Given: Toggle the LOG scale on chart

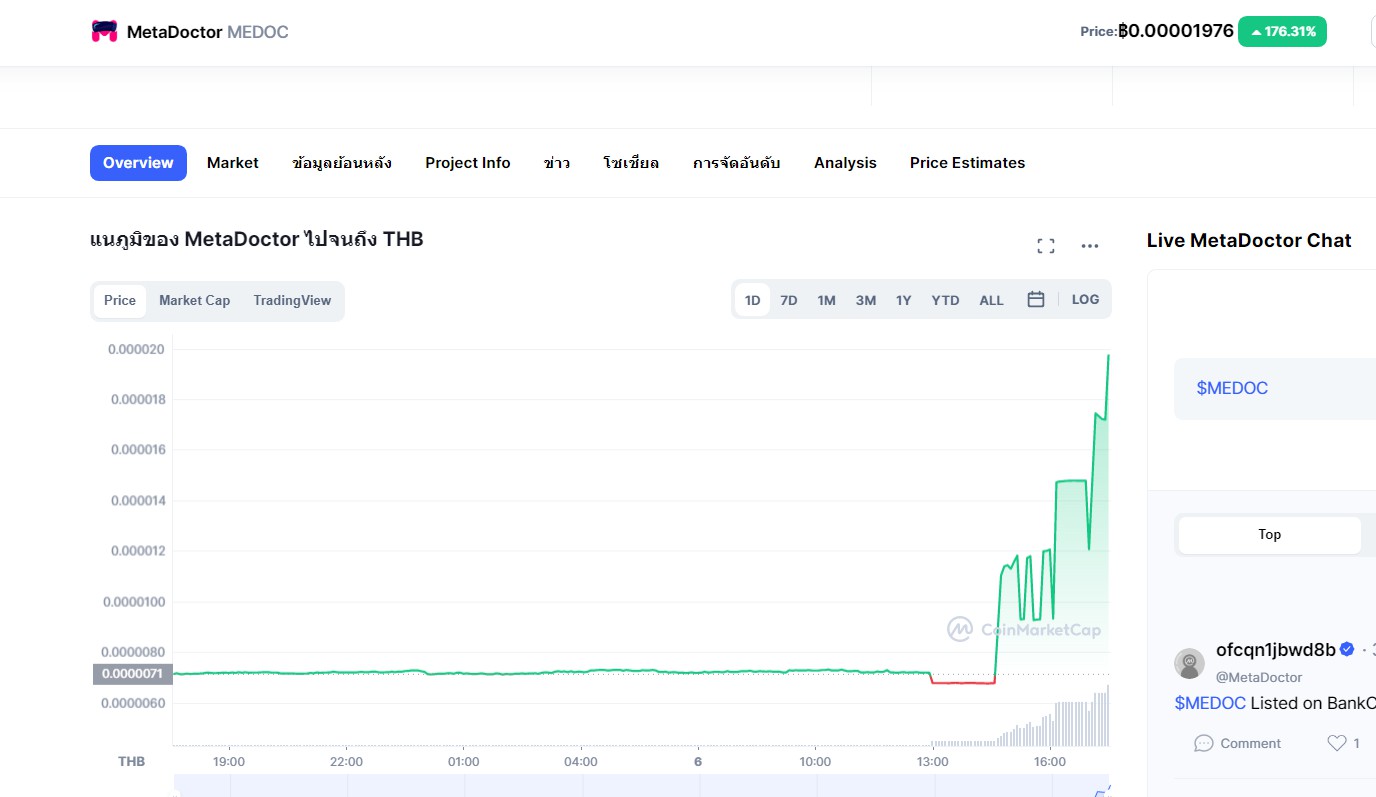Looking at the screenshot, I should pos(1085,299).
